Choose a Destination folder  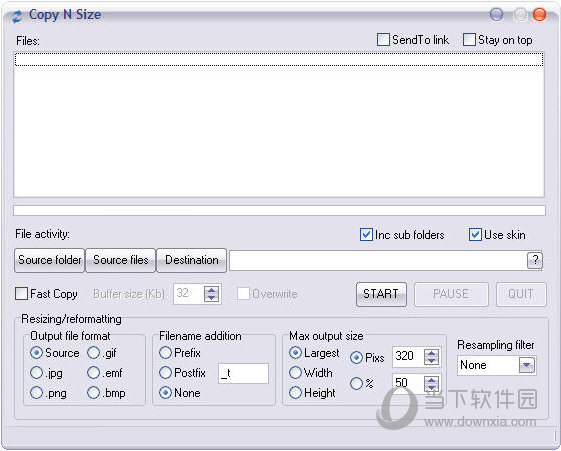coord(191,260)
